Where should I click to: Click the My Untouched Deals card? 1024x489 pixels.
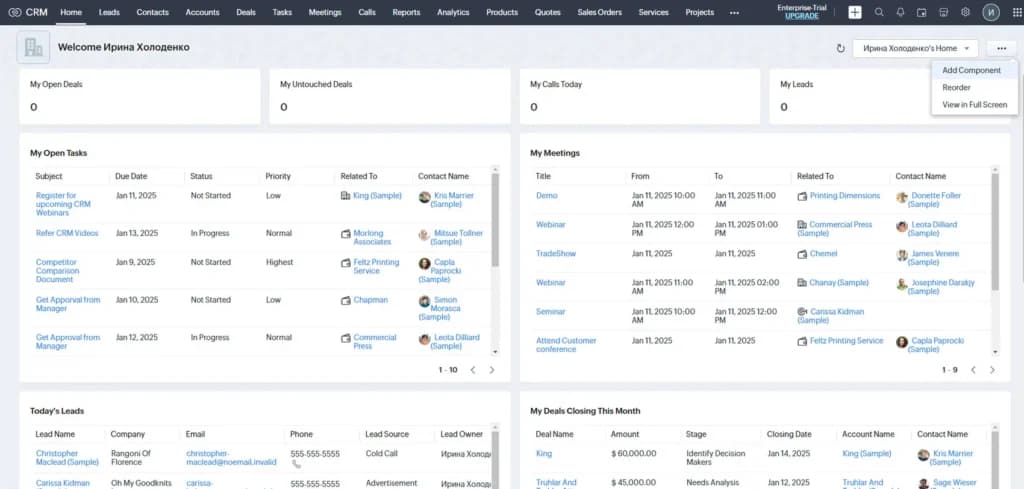click(390, 97)
